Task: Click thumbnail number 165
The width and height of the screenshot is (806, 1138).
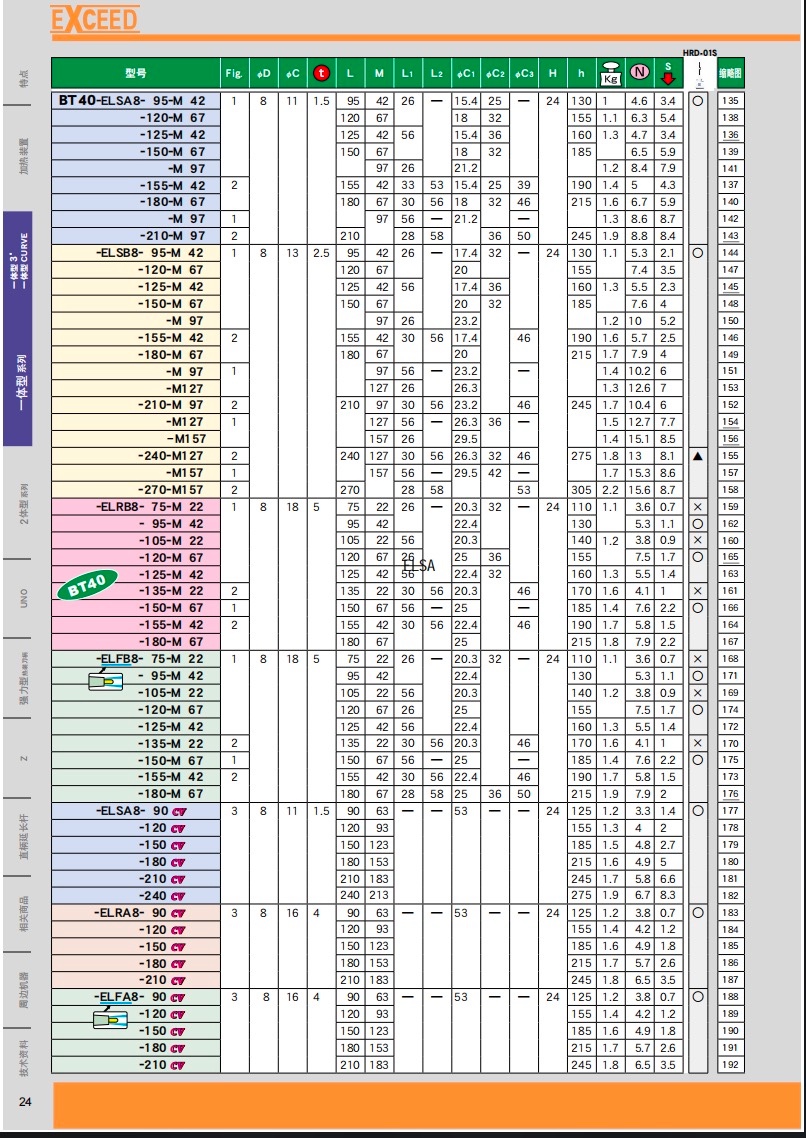Action: tap(731, 557)
